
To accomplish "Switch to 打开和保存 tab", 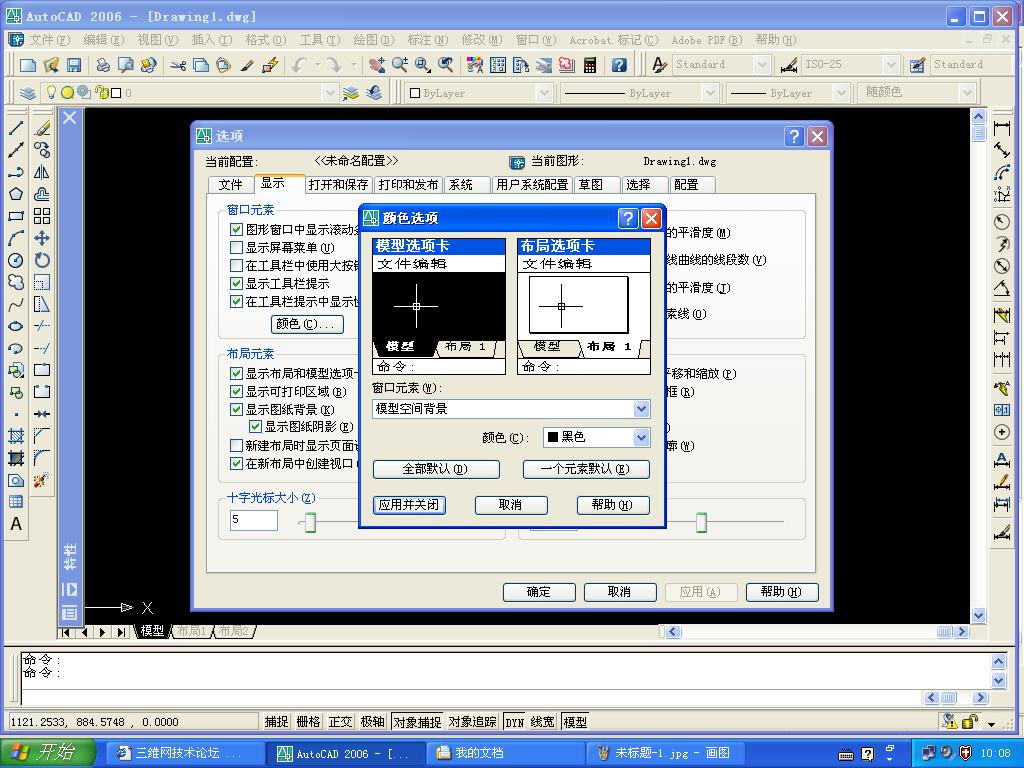I will [x=338, y=185].
